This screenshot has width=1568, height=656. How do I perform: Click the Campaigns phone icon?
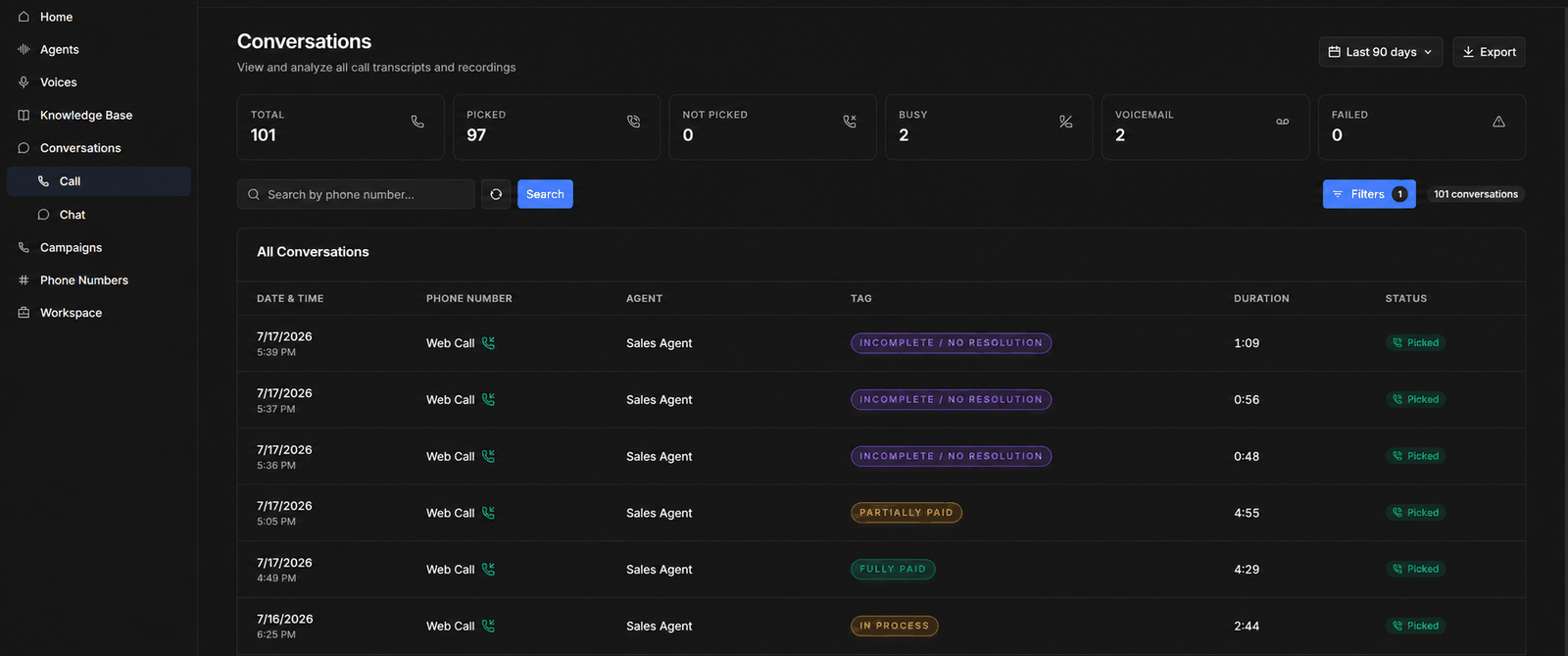[24, 247]
